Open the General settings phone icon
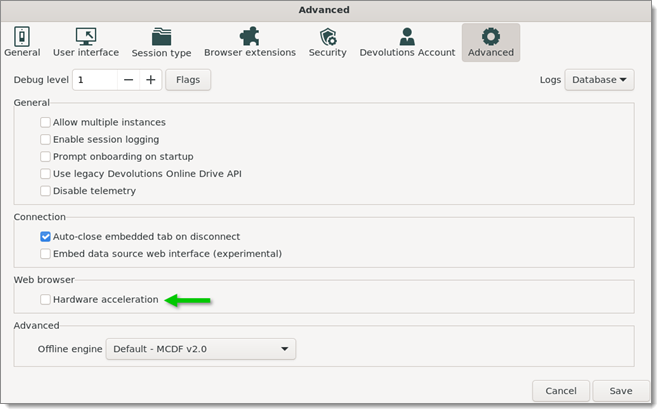This screenshot has width=662, height=414. click(22, 36)
